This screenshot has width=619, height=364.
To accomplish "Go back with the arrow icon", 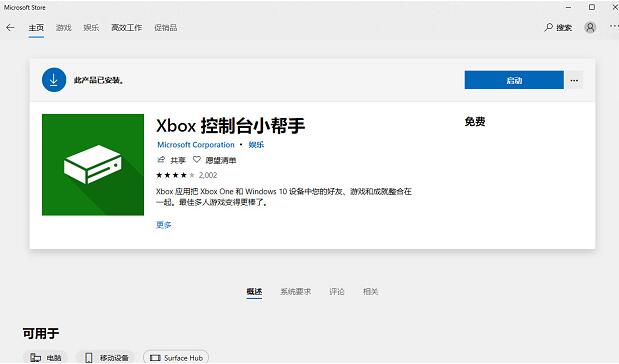I will point(10,28).
